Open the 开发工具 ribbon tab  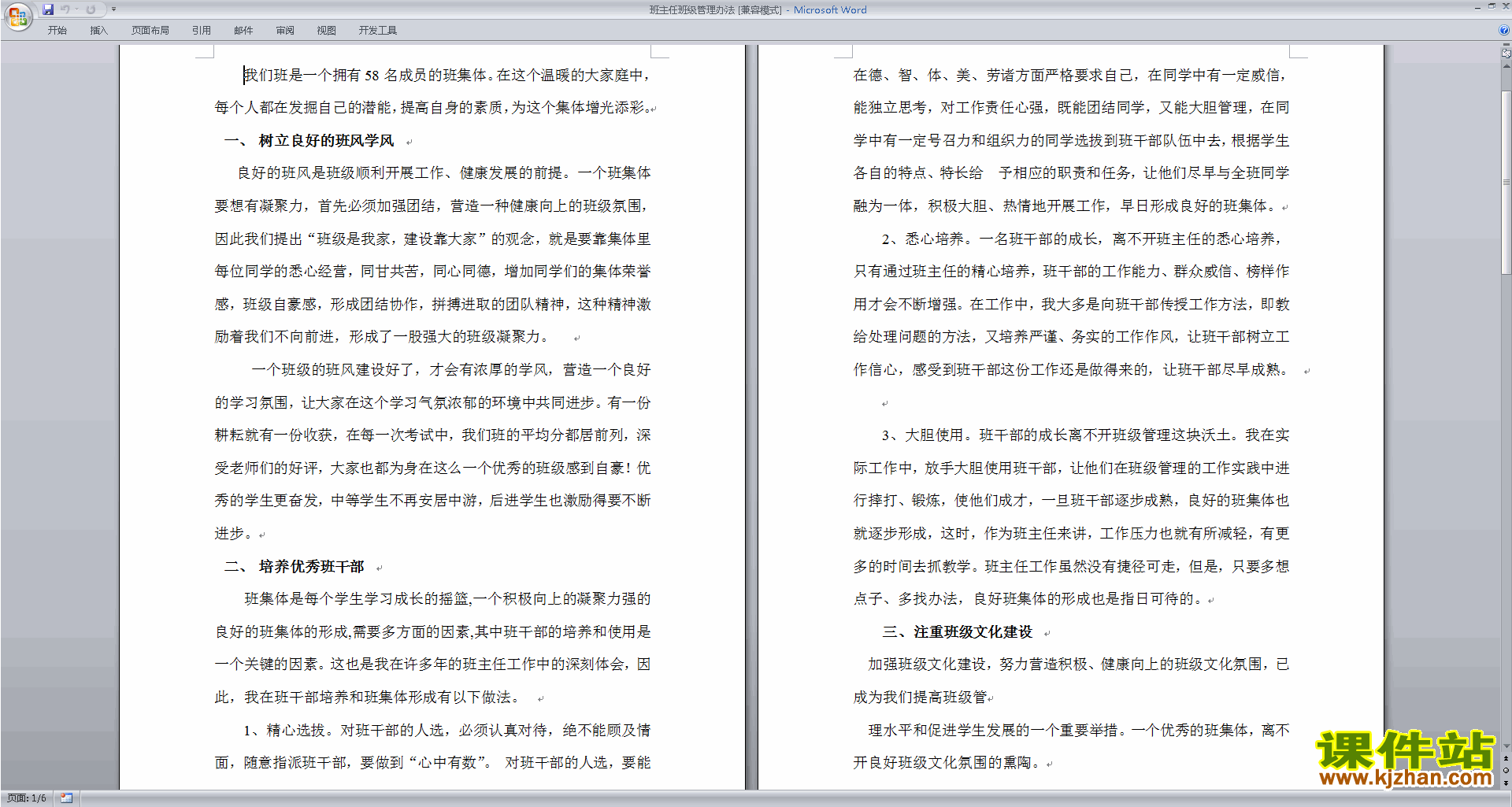coord(377,31)
